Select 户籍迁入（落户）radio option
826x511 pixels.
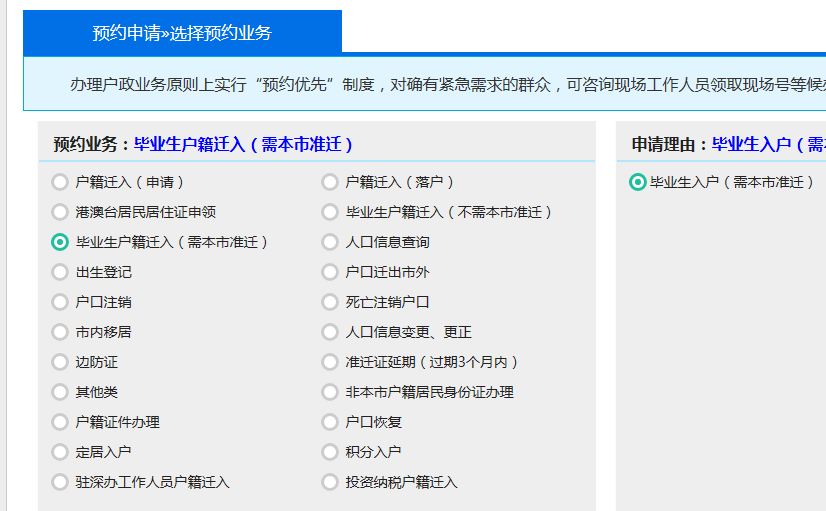330,182
